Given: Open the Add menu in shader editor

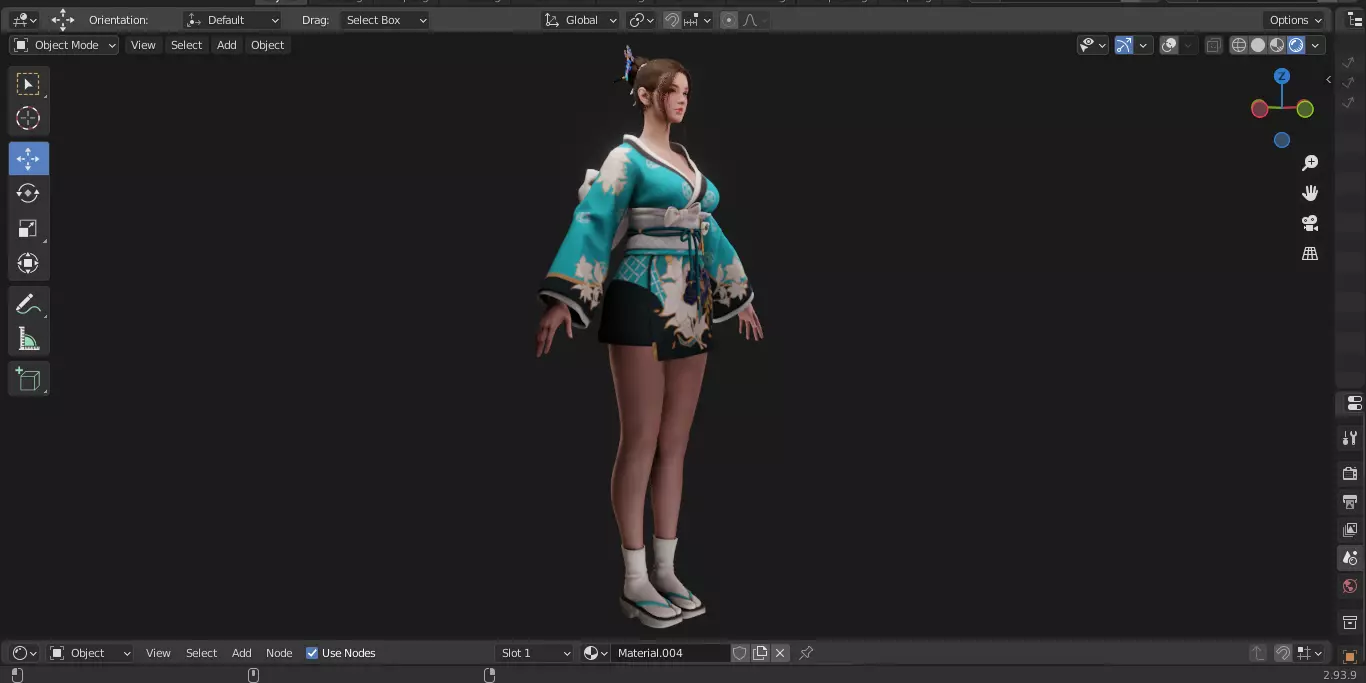Looking at the screenshot, I should [242, 653].
